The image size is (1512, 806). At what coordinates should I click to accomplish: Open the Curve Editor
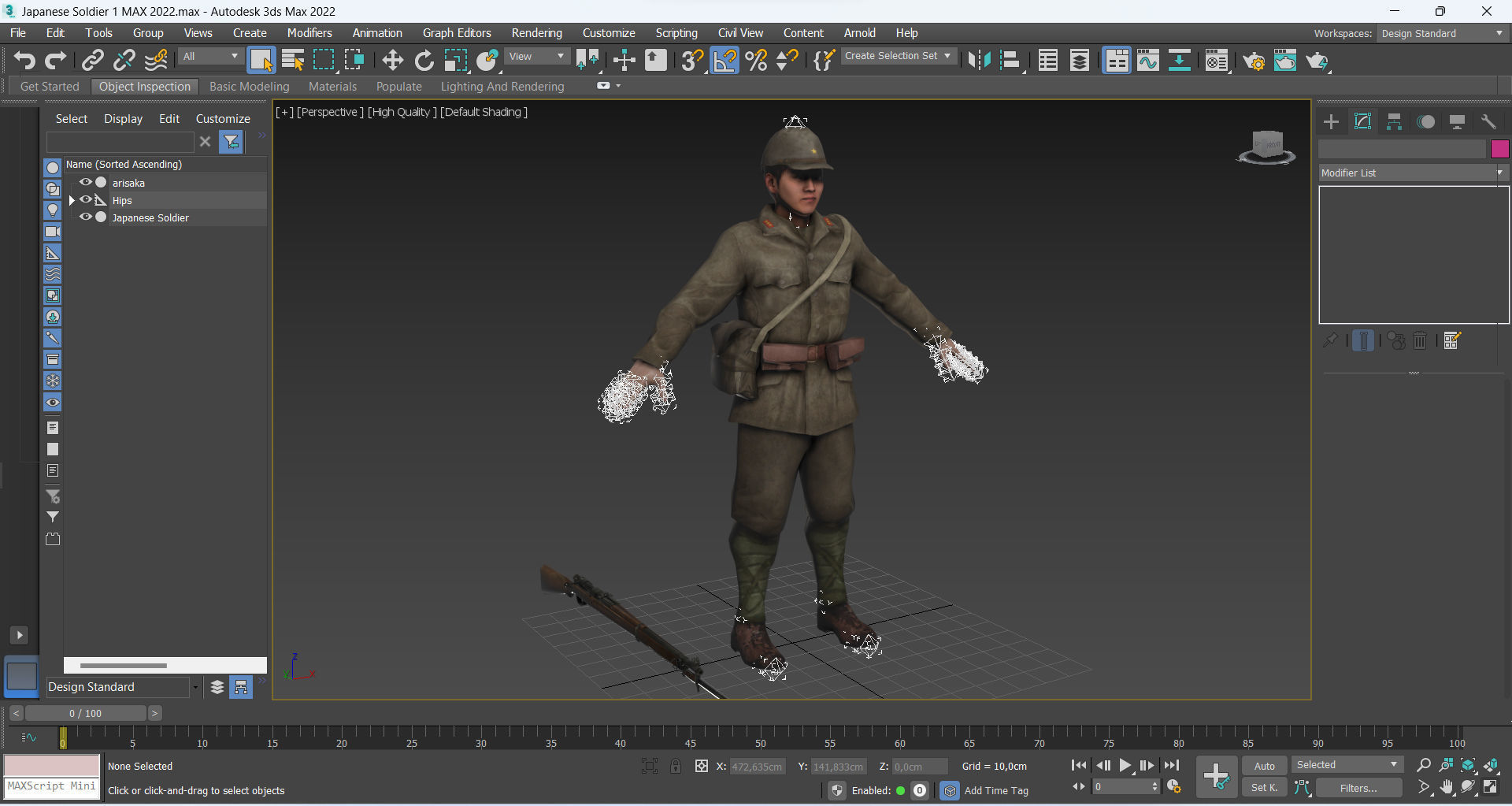tap(1148, 60)
